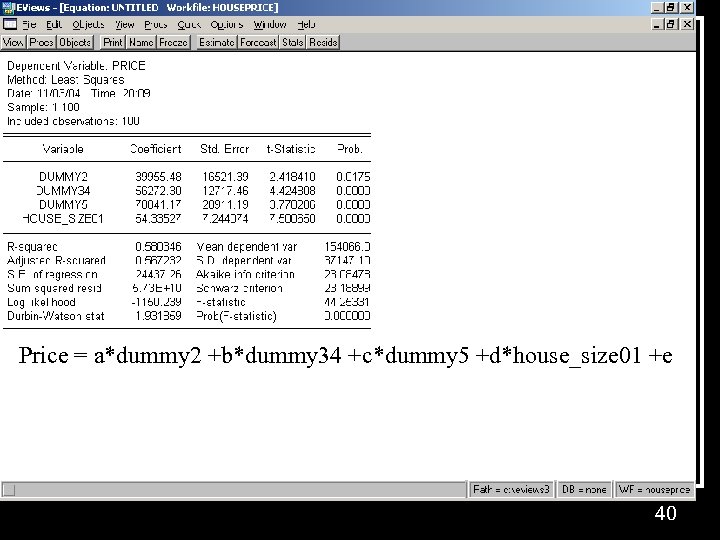Open the Edit menu
Viewport: 720px width, 540px height.
(54, 25)
